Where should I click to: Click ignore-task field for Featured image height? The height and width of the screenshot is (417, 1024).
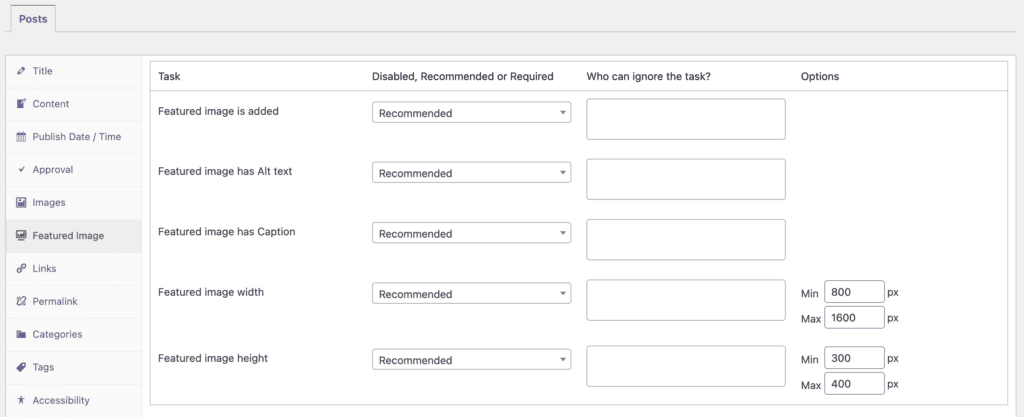(686, 366)
